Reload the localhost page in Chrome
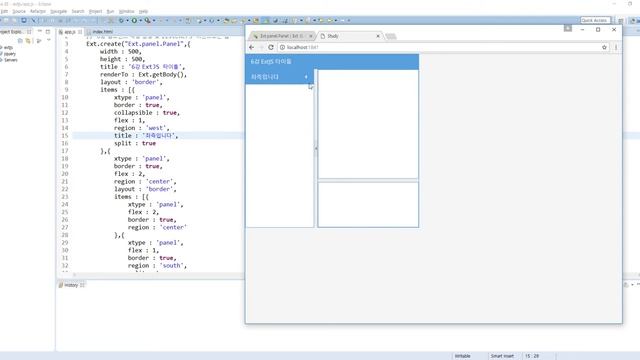 (271, 47)
